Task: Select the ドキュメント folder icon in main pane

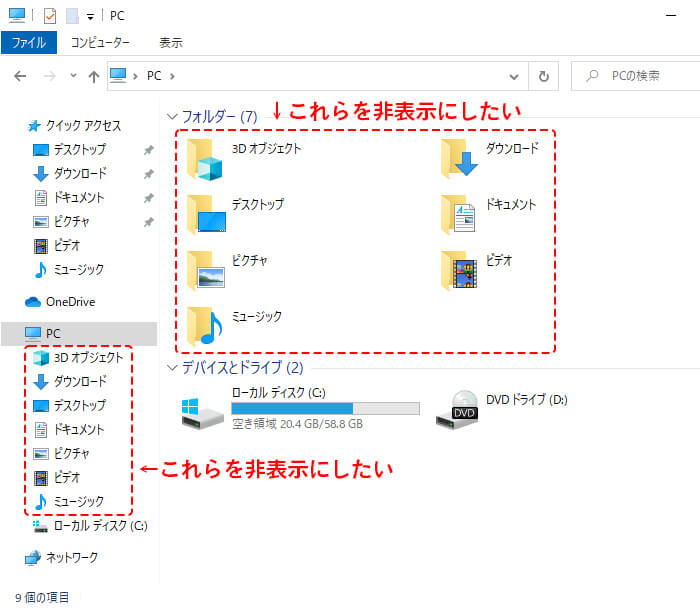Action: [x=458, y=215]
